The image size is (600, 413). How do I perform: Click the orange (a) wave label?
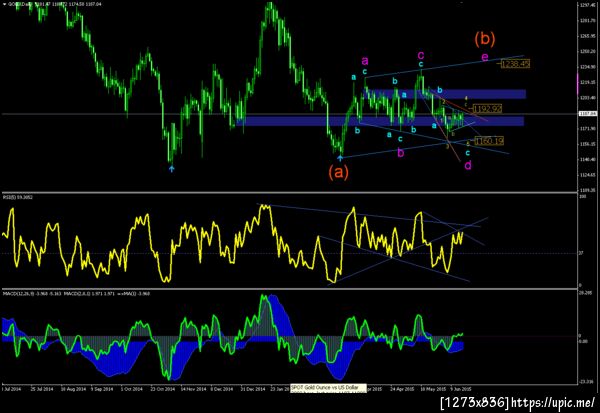pos(339,173)
